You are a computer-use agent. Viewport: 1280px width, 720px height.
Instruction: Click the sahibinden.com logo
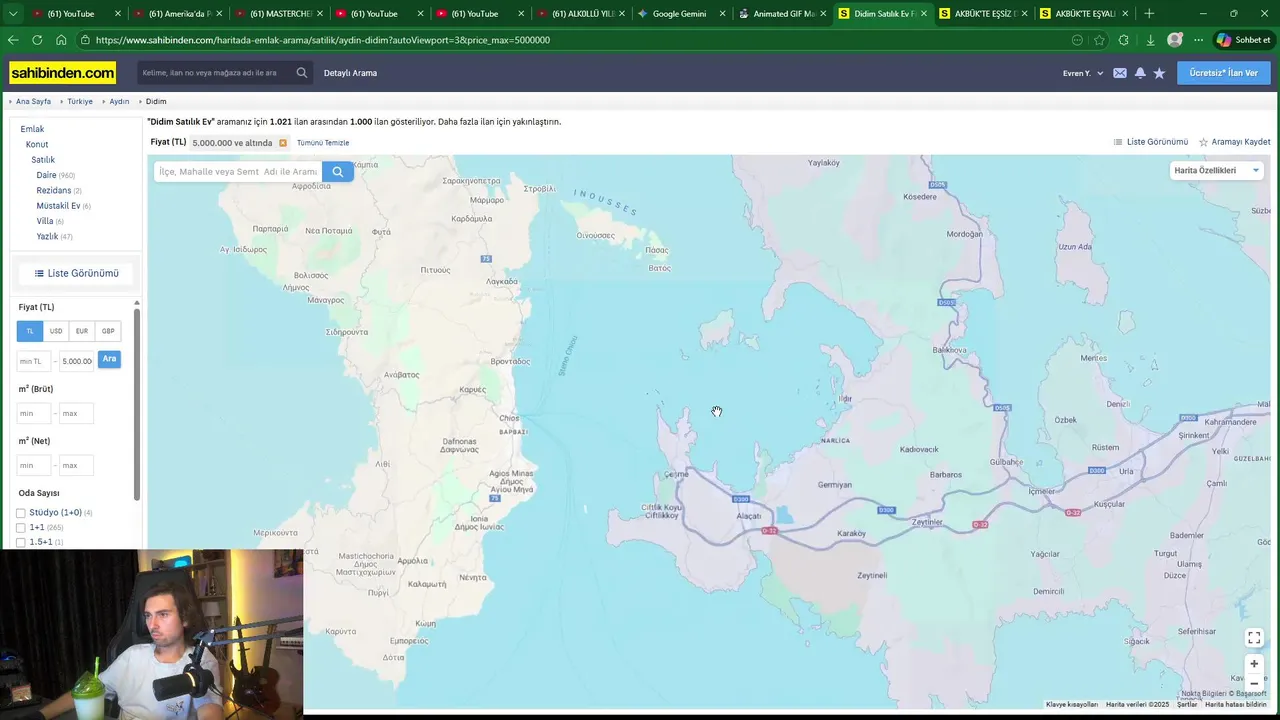(x=62, y=73)
